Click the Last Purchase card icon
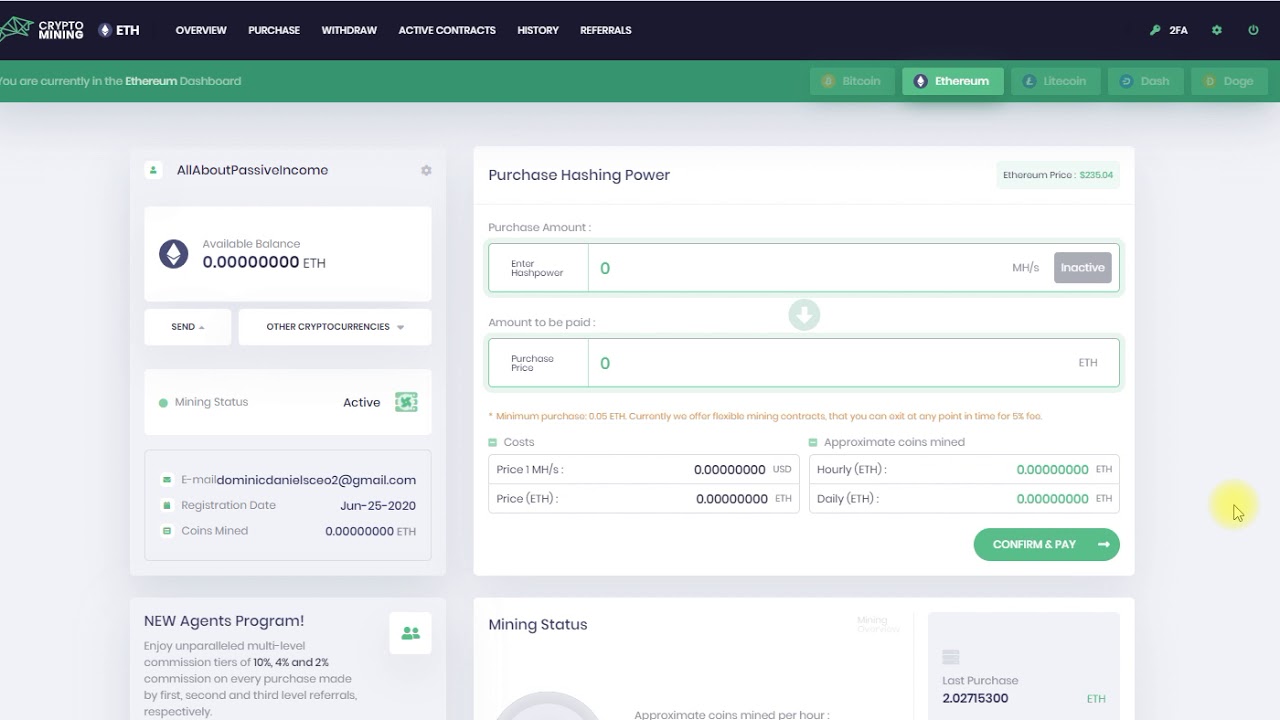This screenshot has width=1280, height=720. 951,657
